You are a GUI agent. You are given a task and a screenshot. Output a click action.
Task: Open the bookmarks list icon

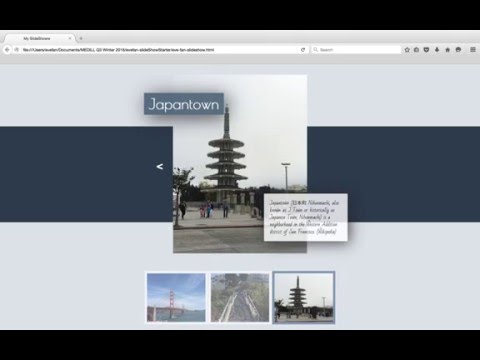417,50
